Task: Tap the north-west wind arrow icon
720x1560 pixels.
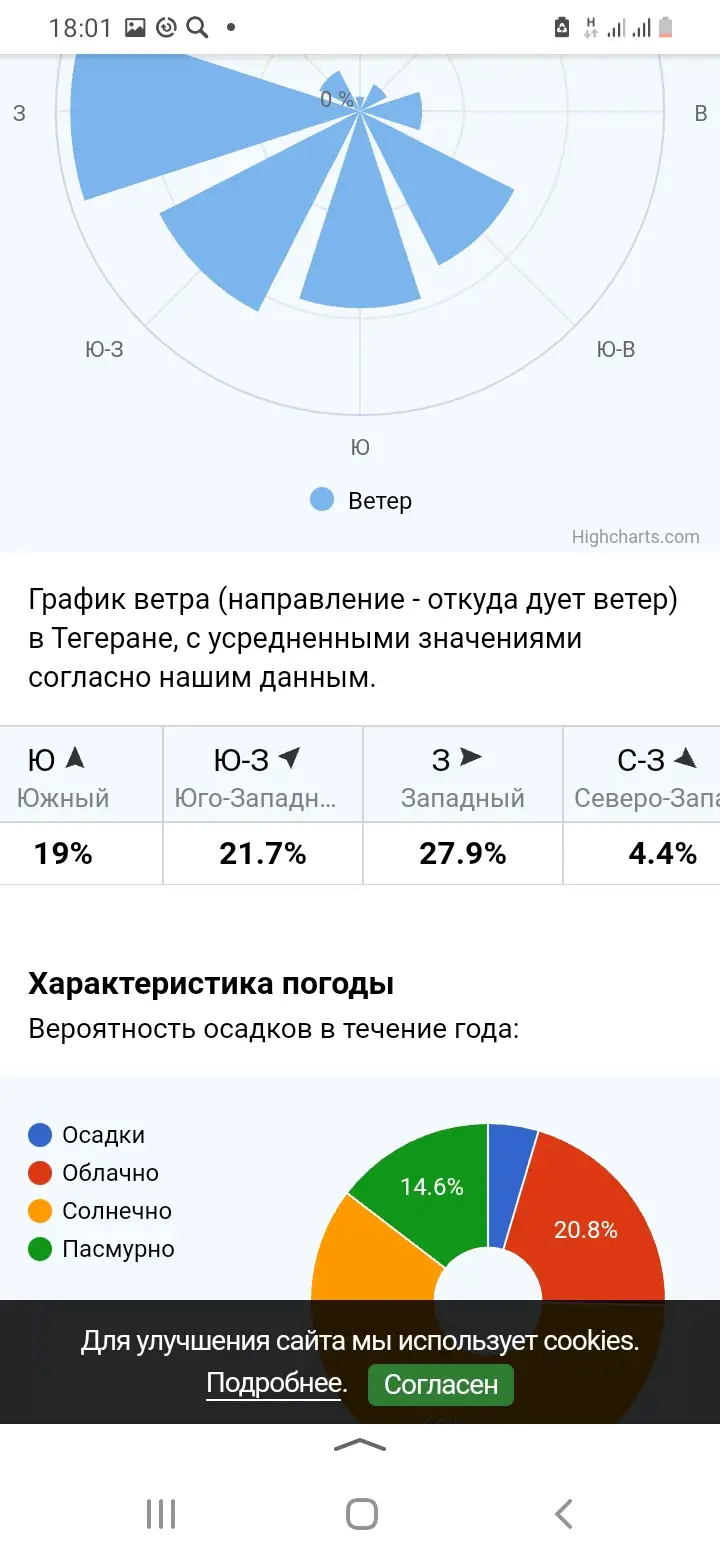Action: point(685,759)
